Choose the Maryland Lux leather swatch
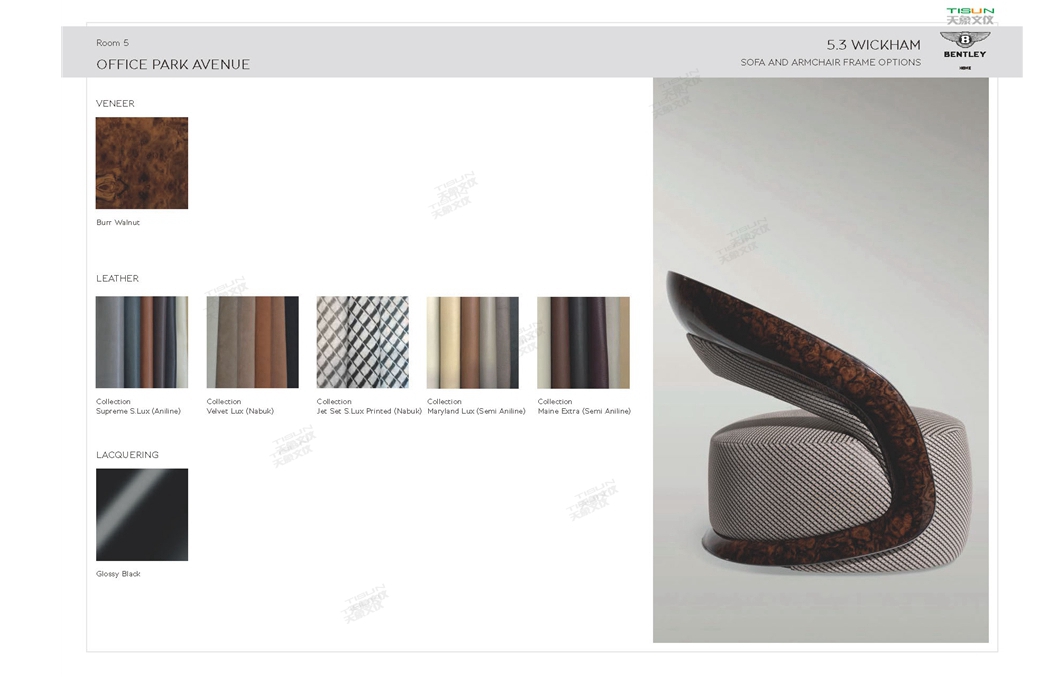The image size is (1050, 682). click(472, 342)
